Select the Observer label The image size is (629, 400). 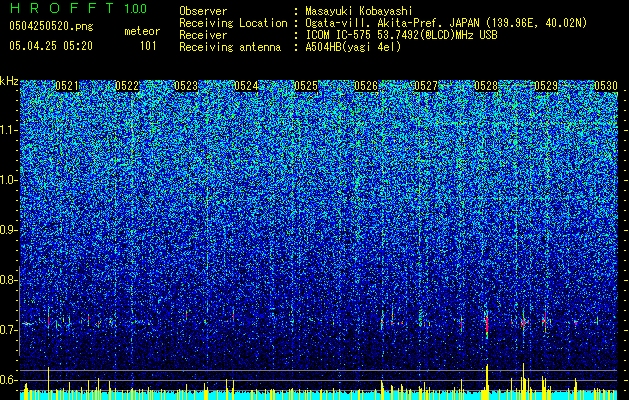tap(203, 11)
